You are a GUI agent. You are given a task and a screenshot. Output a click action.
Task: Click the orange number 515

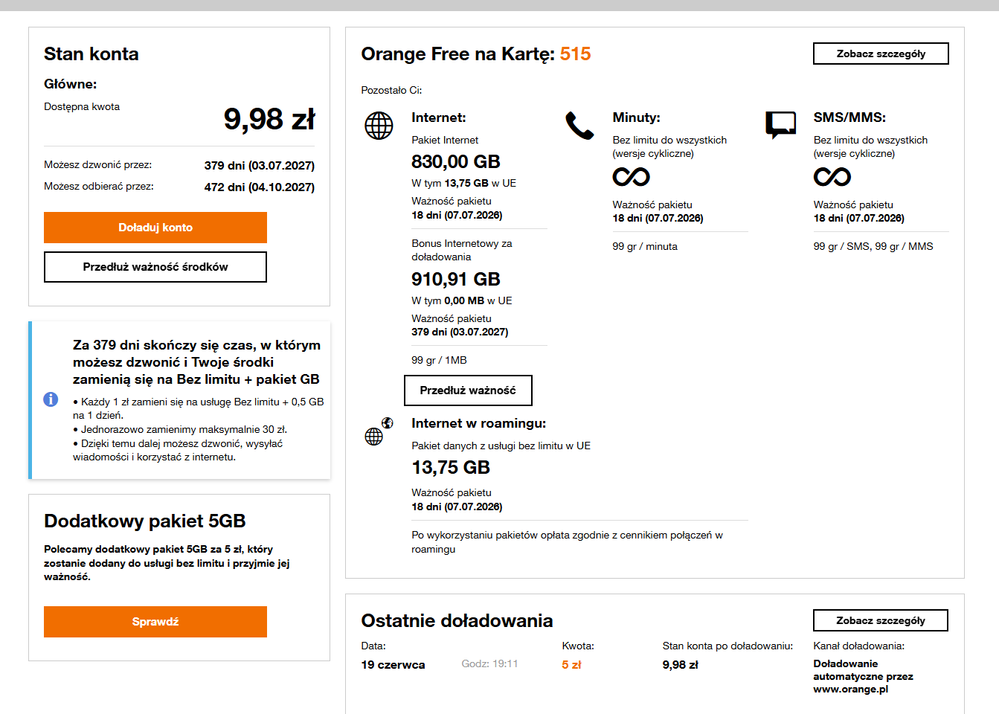(575, 54)
